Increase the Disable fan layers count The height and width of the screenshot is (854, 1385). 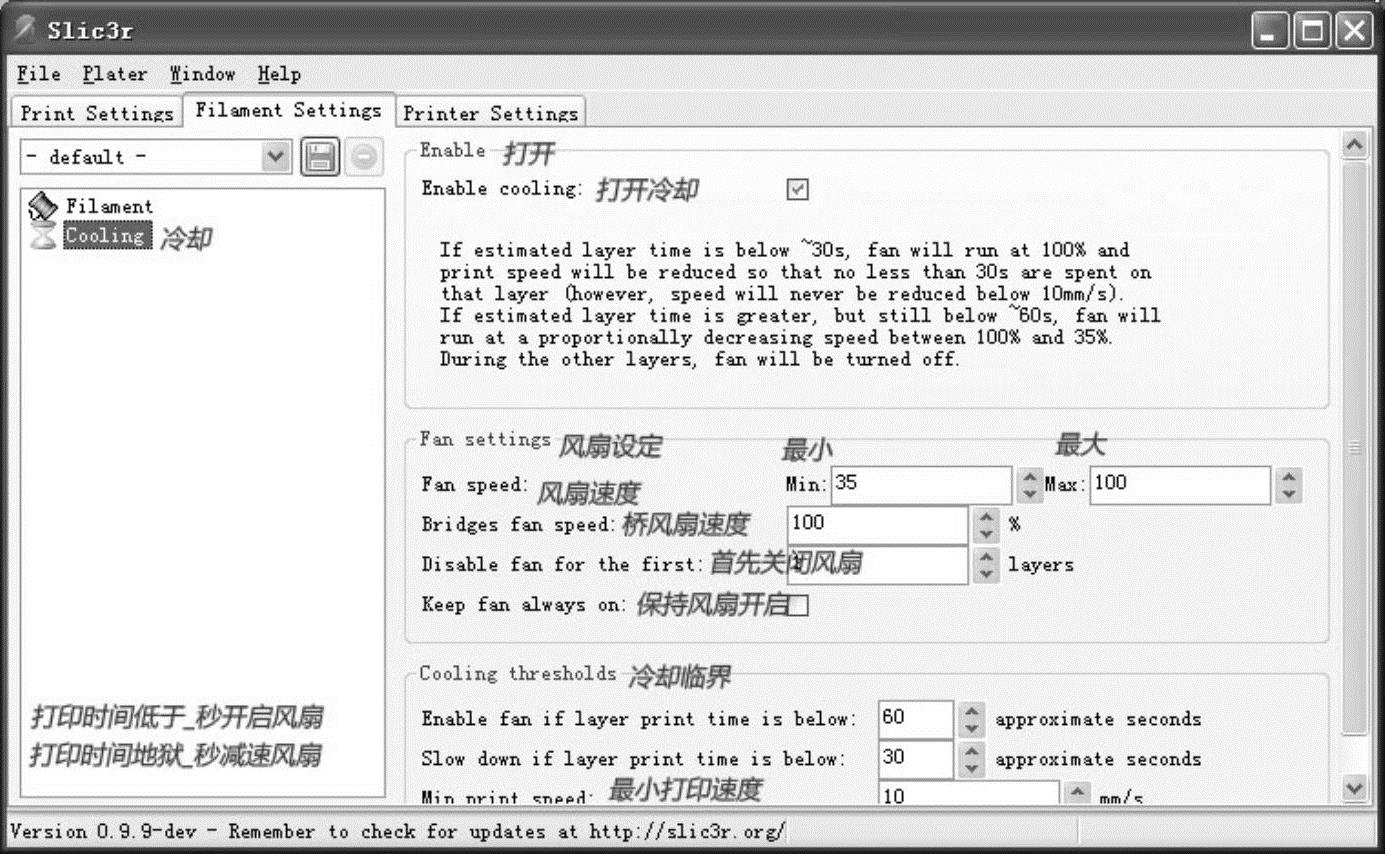tap(986, 556)
